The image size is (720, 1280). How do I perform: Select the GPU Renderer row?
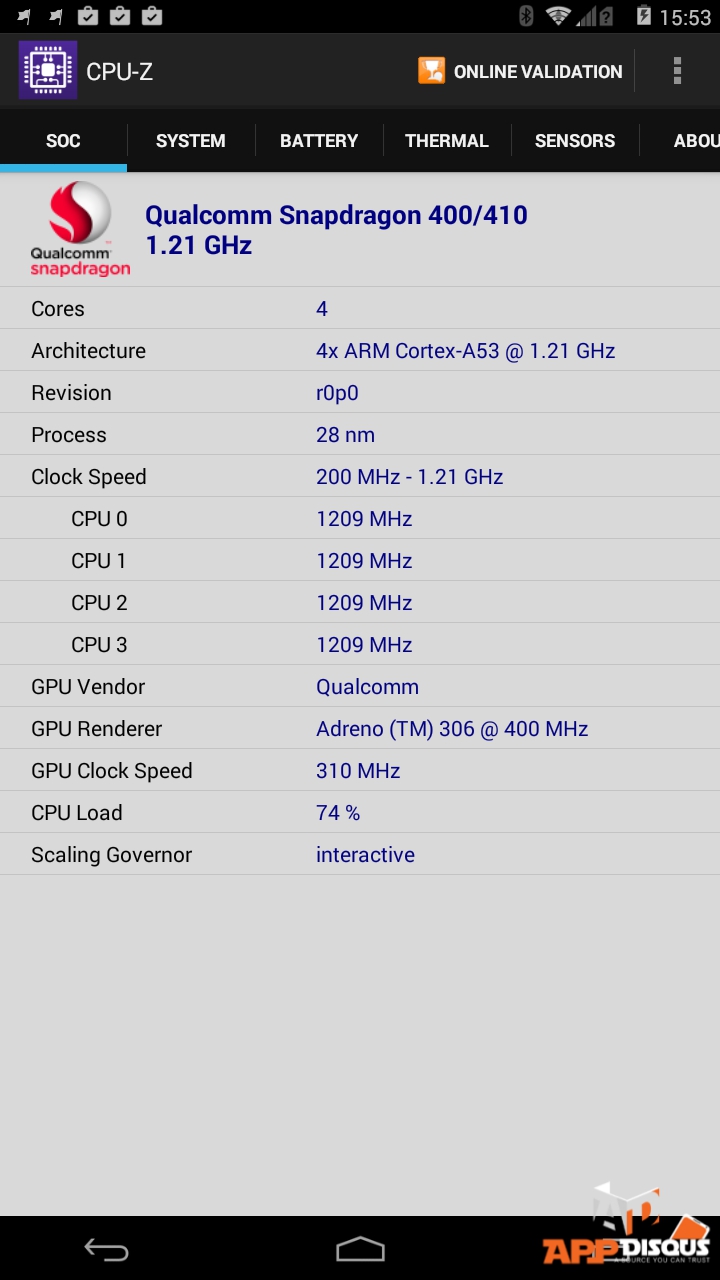pyautogui.click(x=360, y=729)
